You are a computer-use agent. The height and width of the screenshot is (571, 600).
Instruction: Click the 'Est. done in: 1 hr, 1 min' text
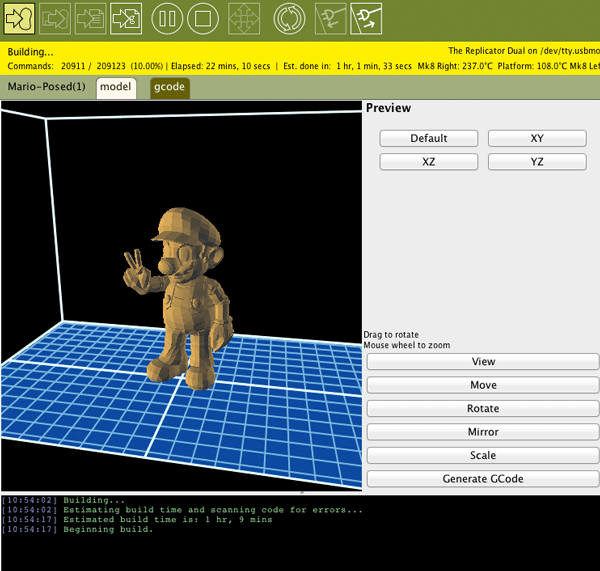point(347,66)
